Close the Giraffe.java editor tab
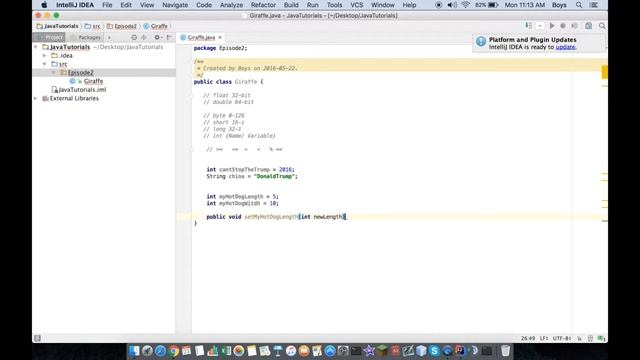640x360 pixels. pos(220,37)
